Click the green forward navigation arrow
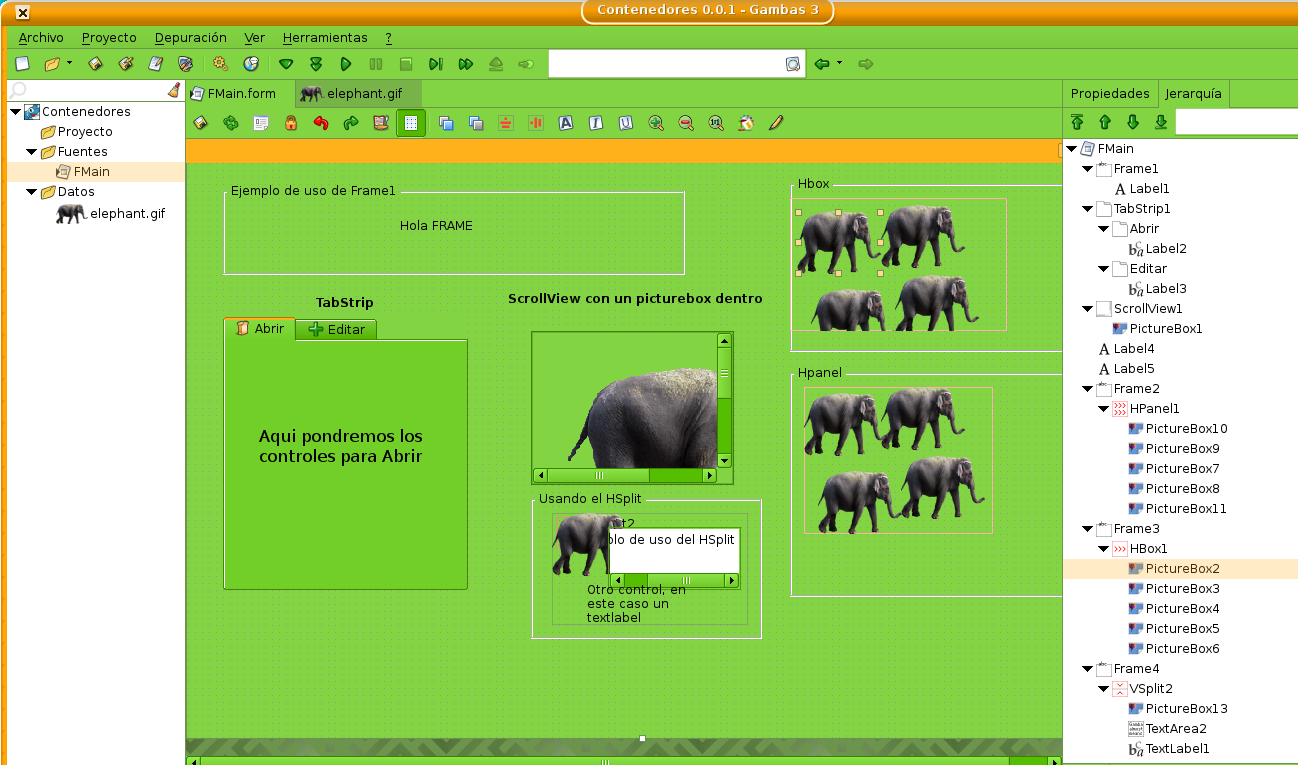The width and height of the screenshot is (1298, 765). 866,64
